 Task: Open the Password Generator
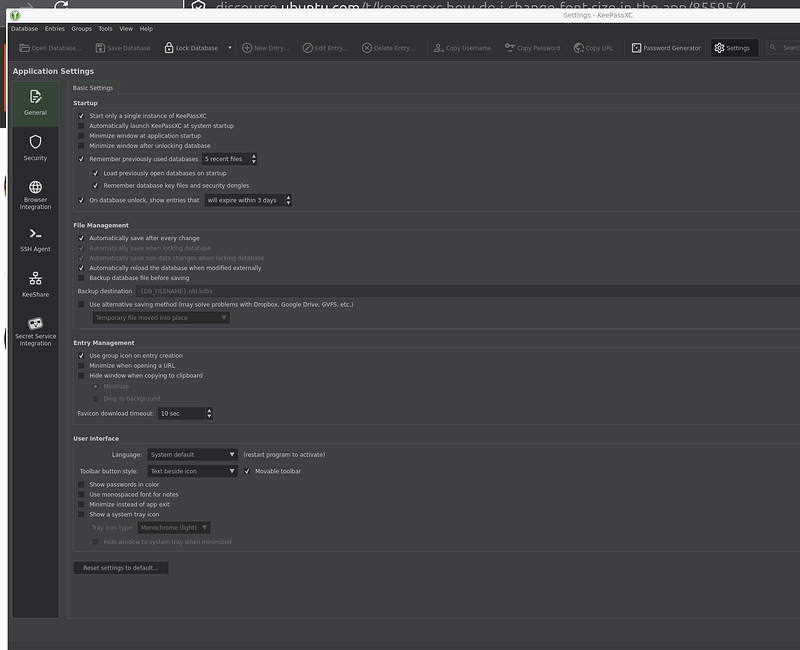[x=666, y=48]
